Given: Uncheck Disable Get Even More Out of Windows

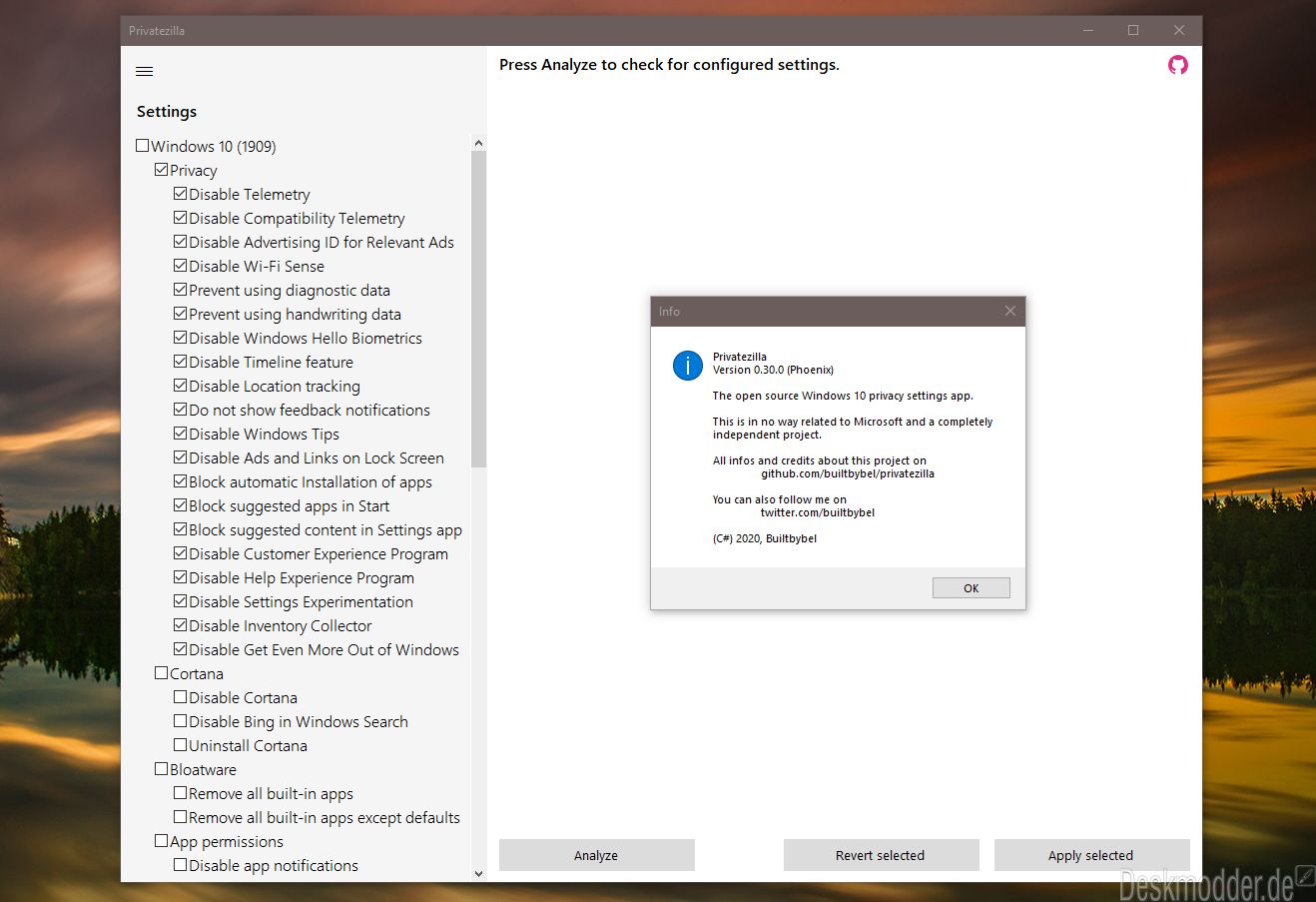Looking at the screenshot, I should pyautogui.click(x=181, y=649).
